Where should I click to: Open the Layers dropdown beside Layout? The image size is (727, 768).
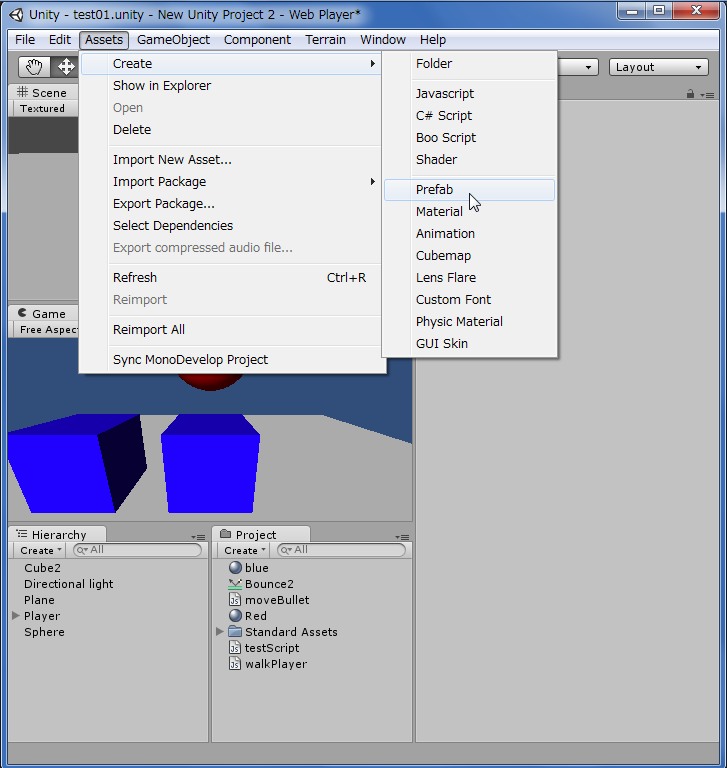pos(578,67)
